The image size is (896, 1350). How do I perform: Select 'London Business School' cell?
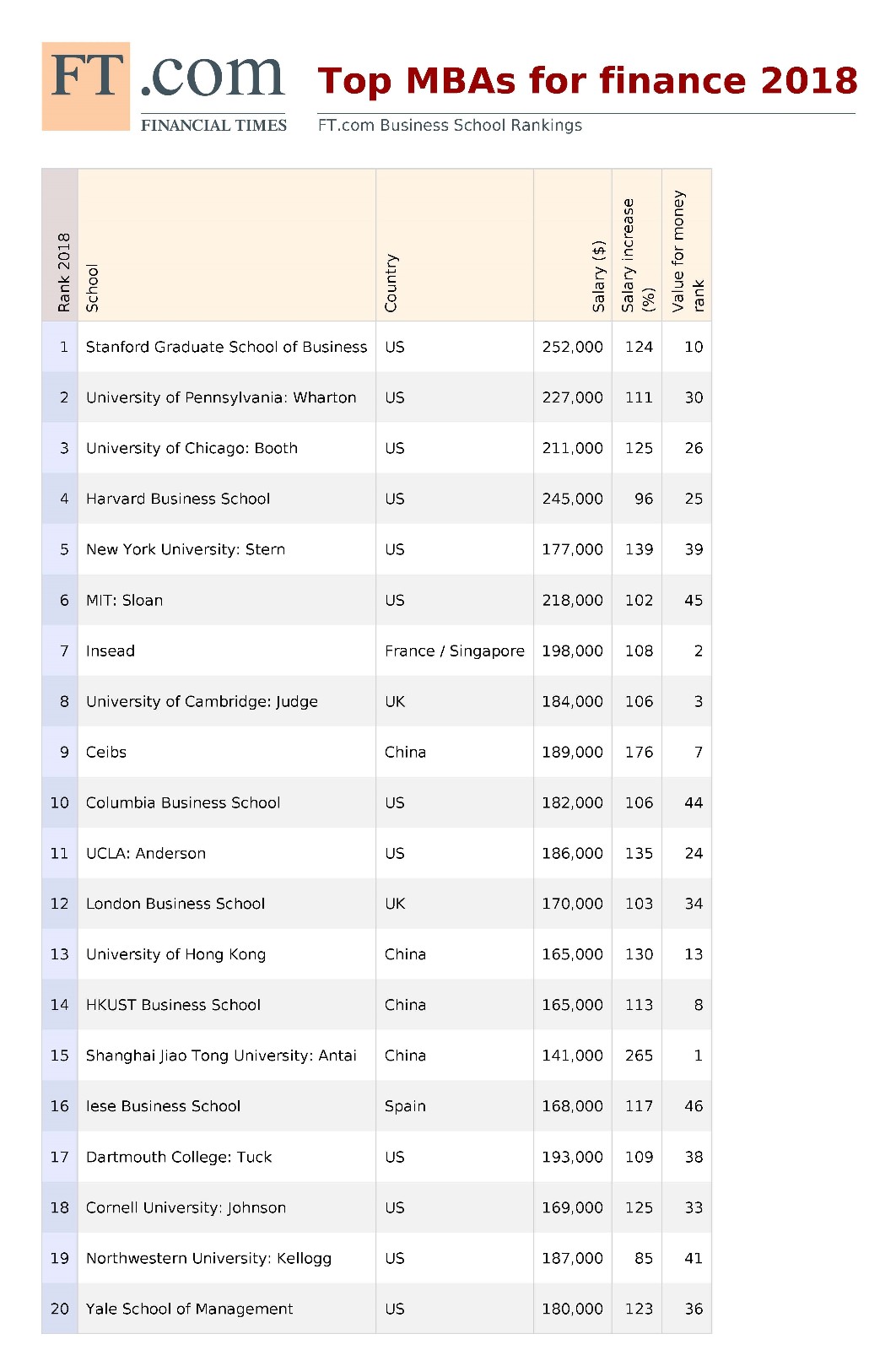point(227,904)
